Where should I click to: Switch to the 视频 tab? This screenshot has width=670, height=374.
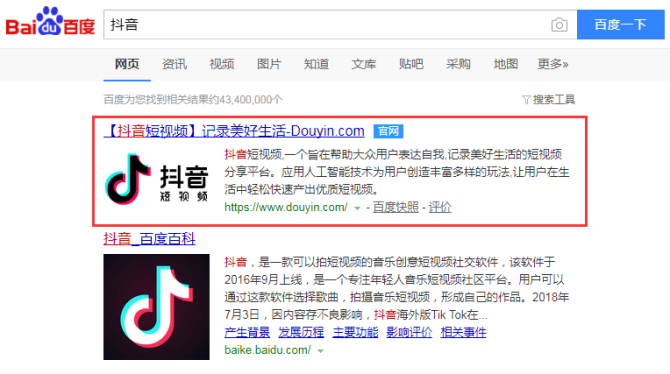(222, 64)
